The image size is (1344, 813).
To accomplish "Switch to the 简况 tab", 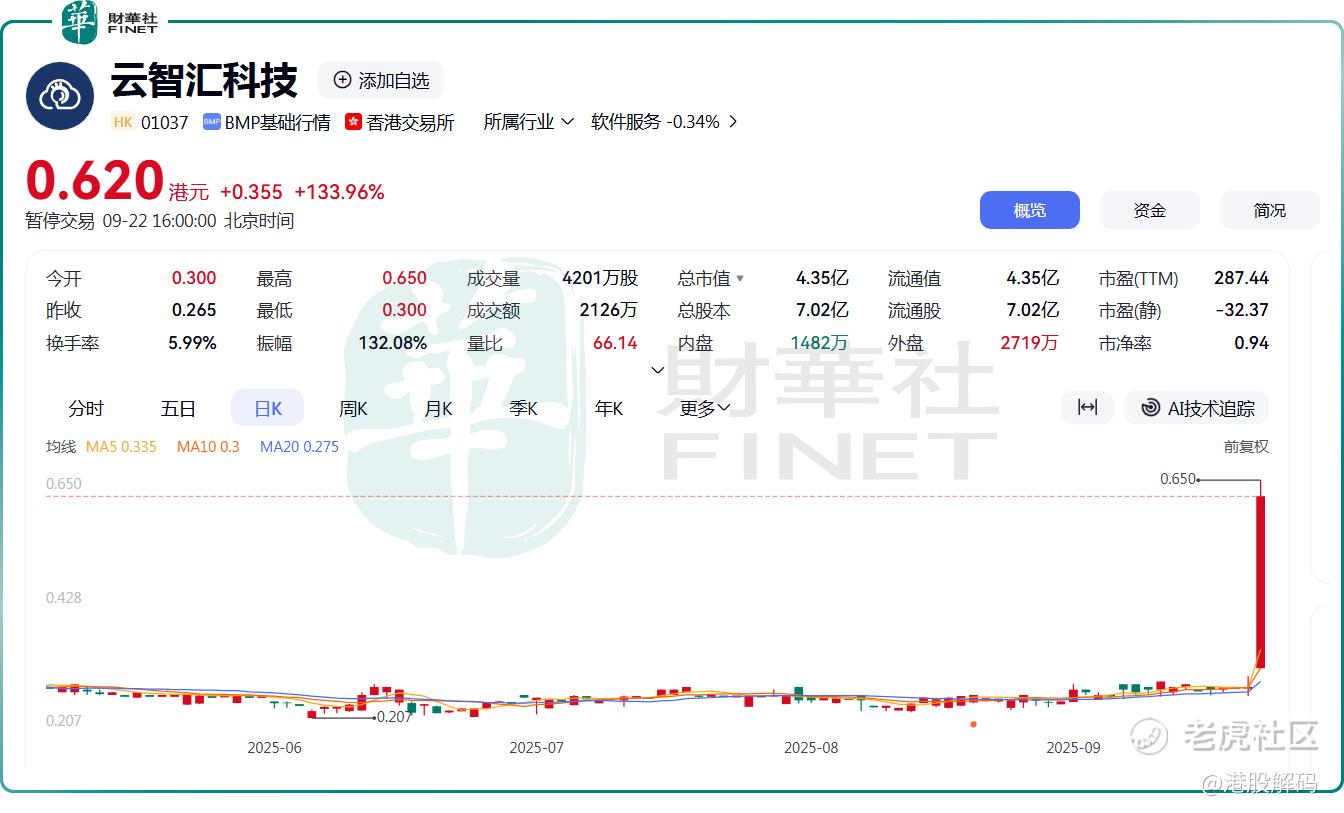I will [1270, 210].
